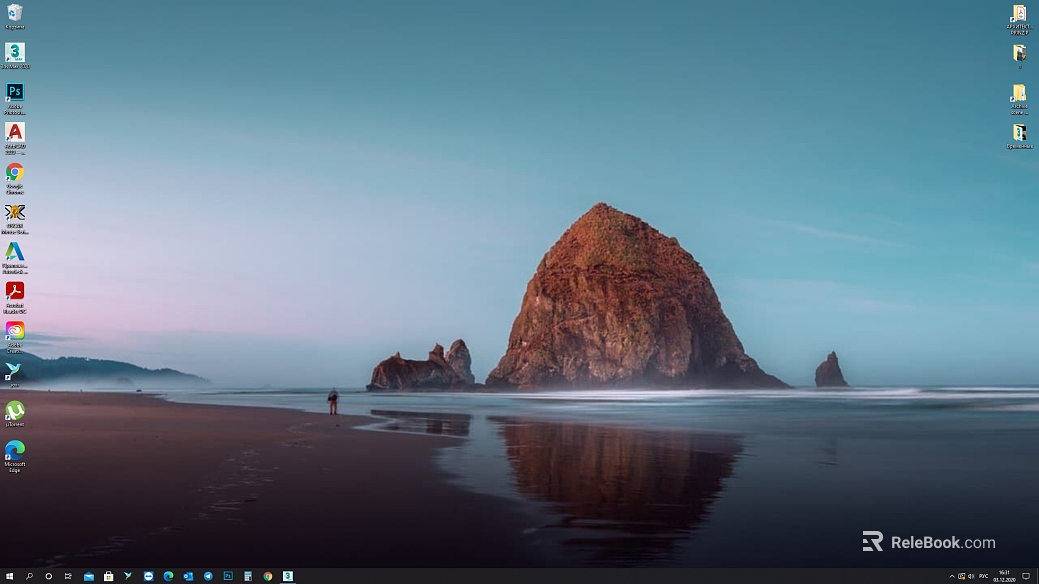Launch uTorrent from the desktop
Screen dimensions: 1039x584
point(14,410)
